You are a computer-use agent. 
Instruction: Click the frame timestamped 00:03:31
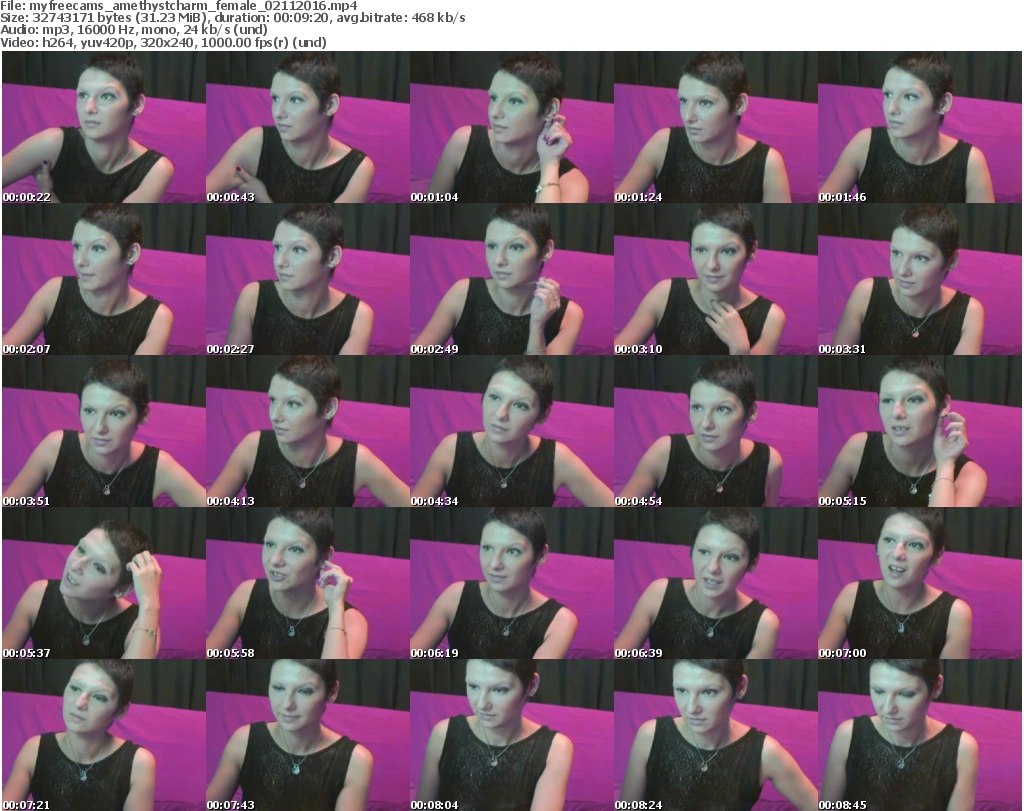pos(920,279)
